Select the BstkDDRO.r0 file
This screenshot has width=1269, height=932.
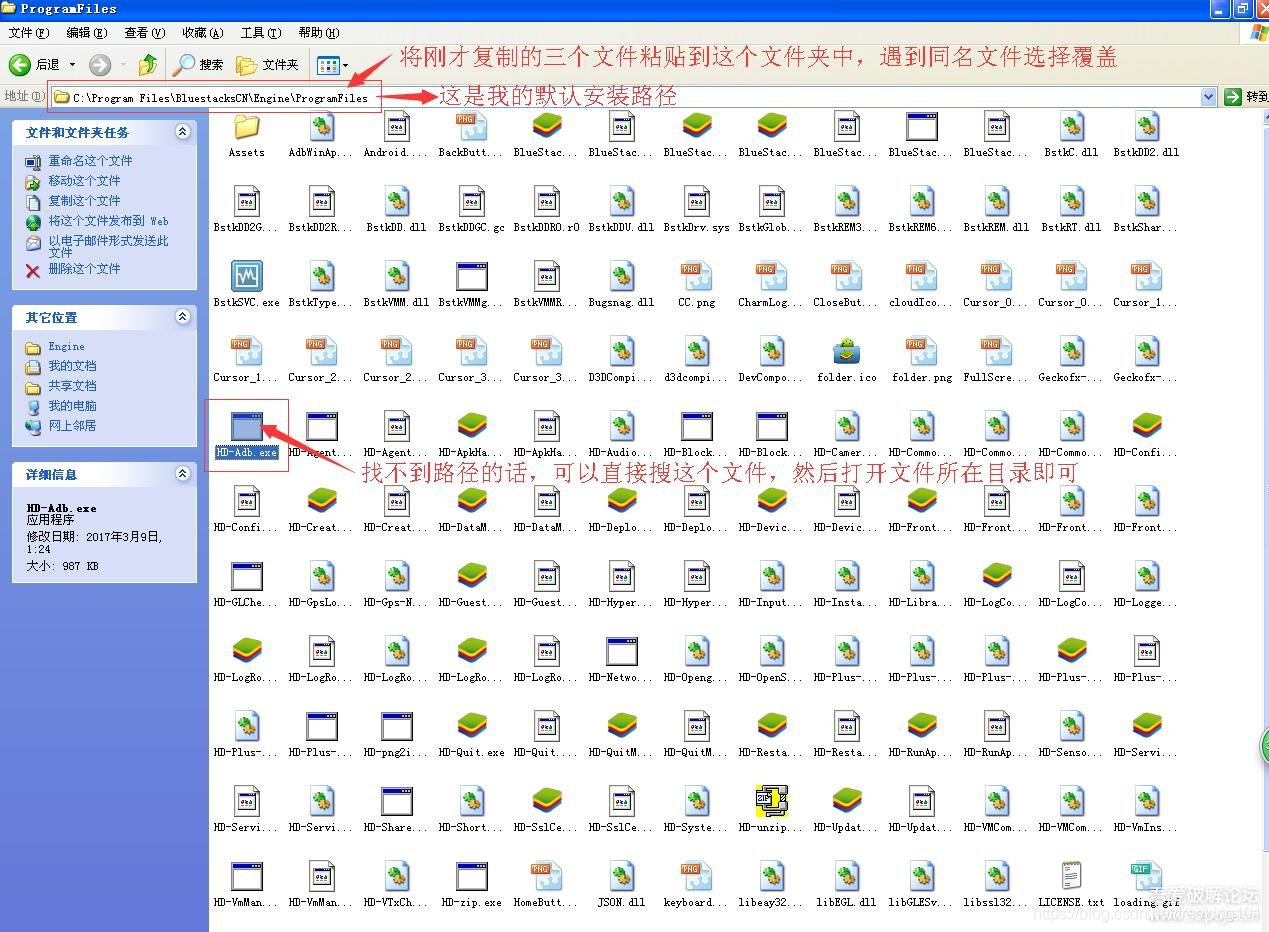tap(547, 209)
